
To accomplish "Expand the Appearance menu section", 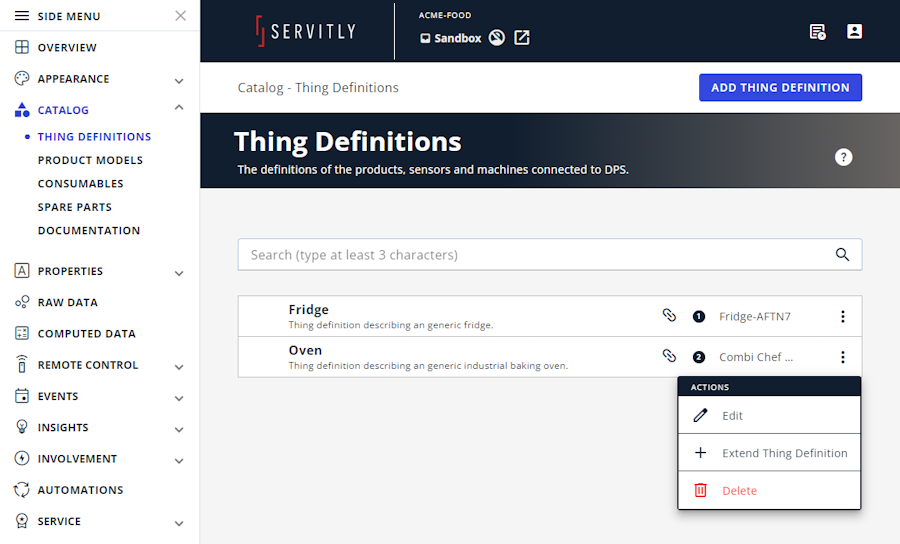I will coord(179,81).
